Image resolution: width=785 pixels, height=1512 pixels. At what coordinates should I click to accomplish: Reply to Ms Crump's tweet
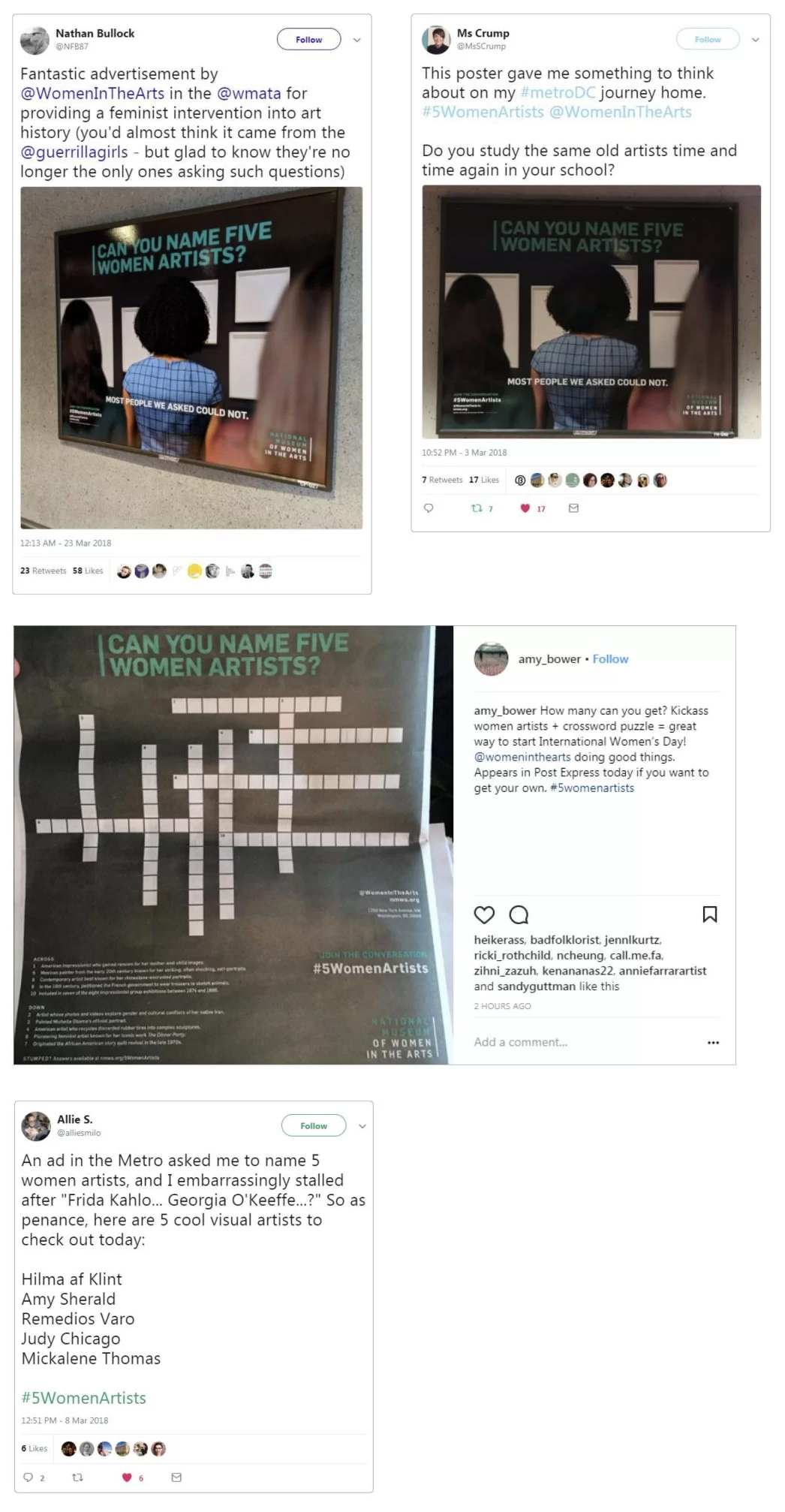point(429,508)
